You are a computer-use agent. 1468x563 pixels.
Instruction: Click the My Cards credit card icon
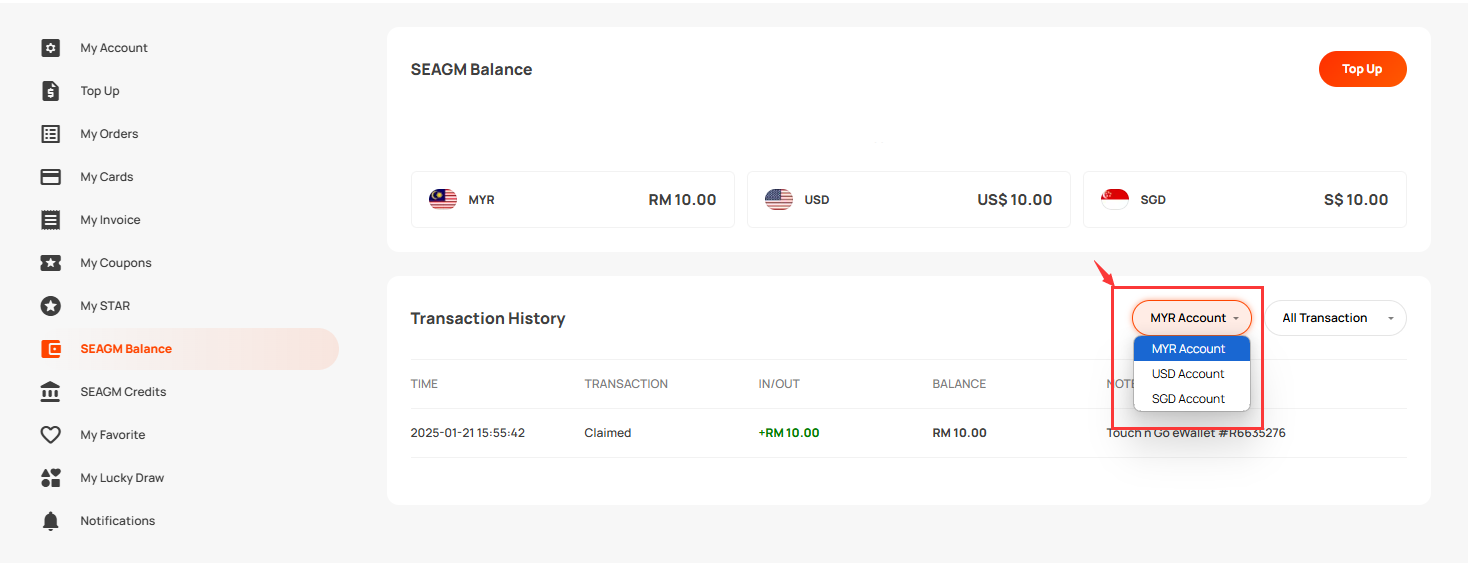(x=50, y=177)
